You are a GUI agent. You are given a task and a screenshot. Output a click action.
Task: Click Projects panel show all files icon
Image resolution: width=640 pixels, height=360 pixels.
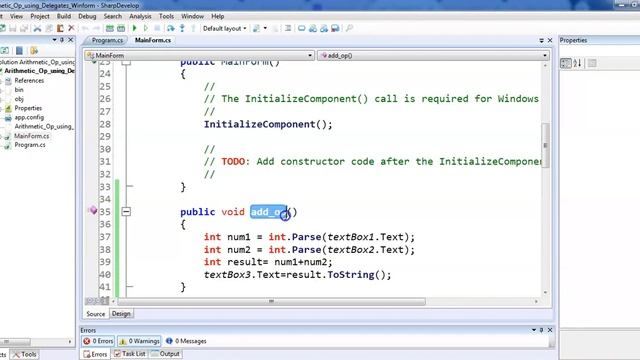(x=34, y=51)
